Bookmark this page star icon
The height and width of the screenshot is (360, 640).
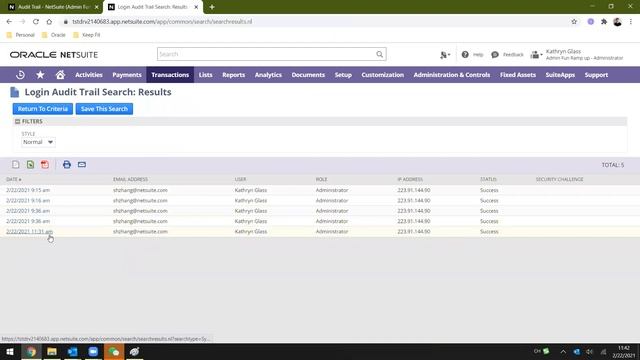(x=574, y=22)
